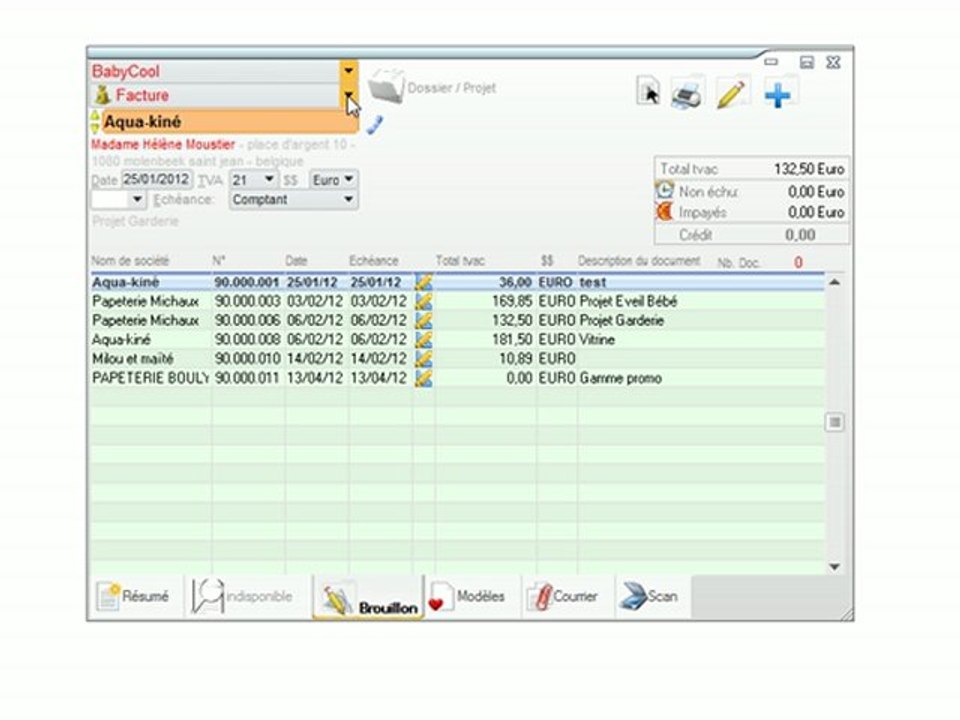Open the Scan tab

pos(653,596)
